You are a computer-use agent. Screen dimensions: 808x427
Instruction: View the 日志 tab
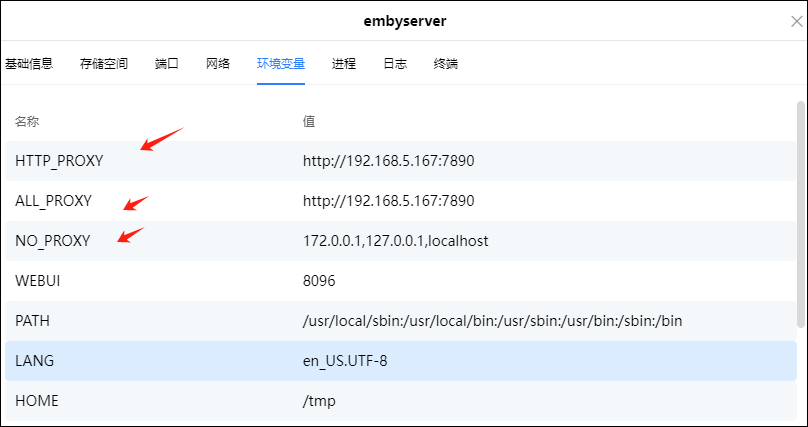[x=395, y=64]
